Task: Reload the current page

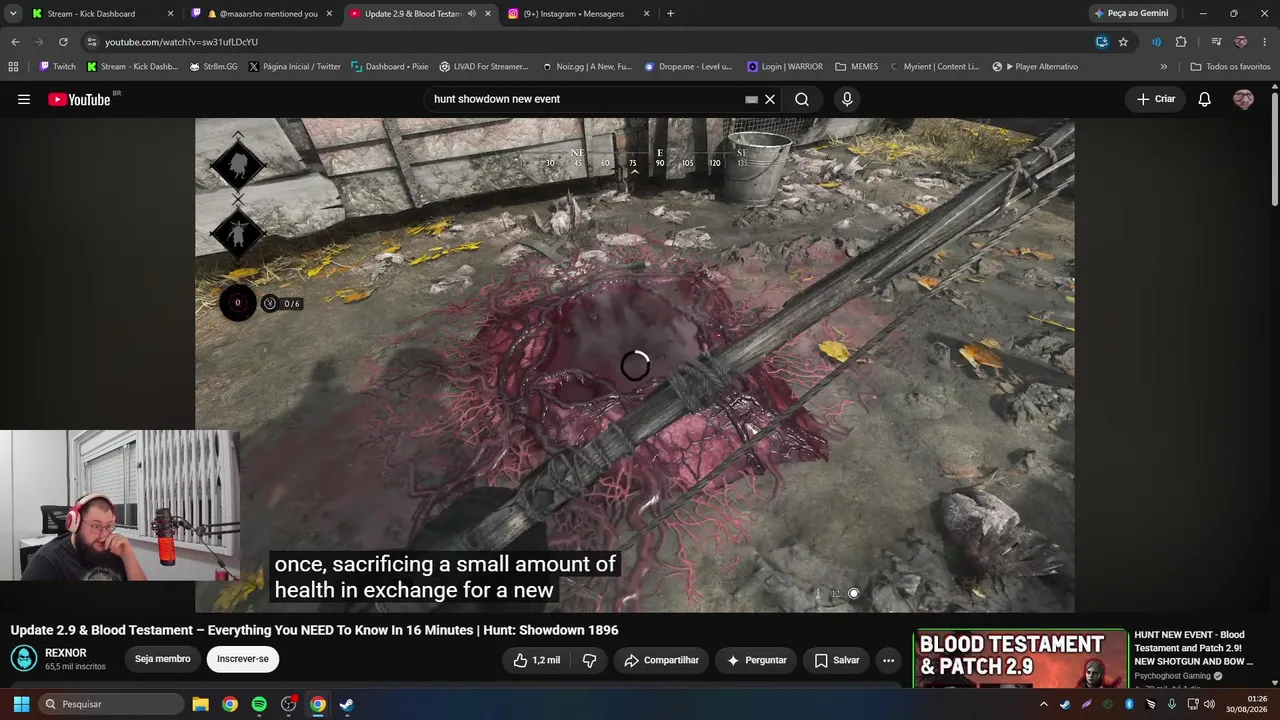Action: (x=63, y=42)
